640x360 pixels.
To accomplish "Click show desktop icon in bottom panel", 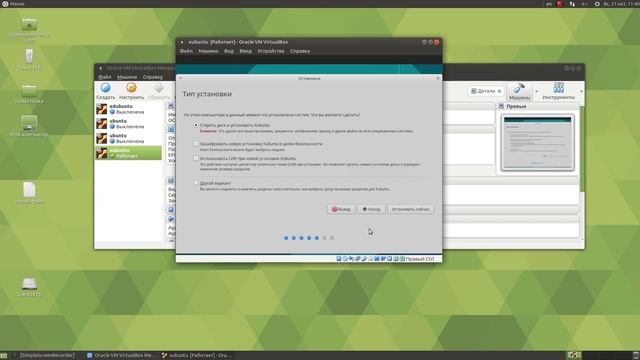I will click(4, 356).
